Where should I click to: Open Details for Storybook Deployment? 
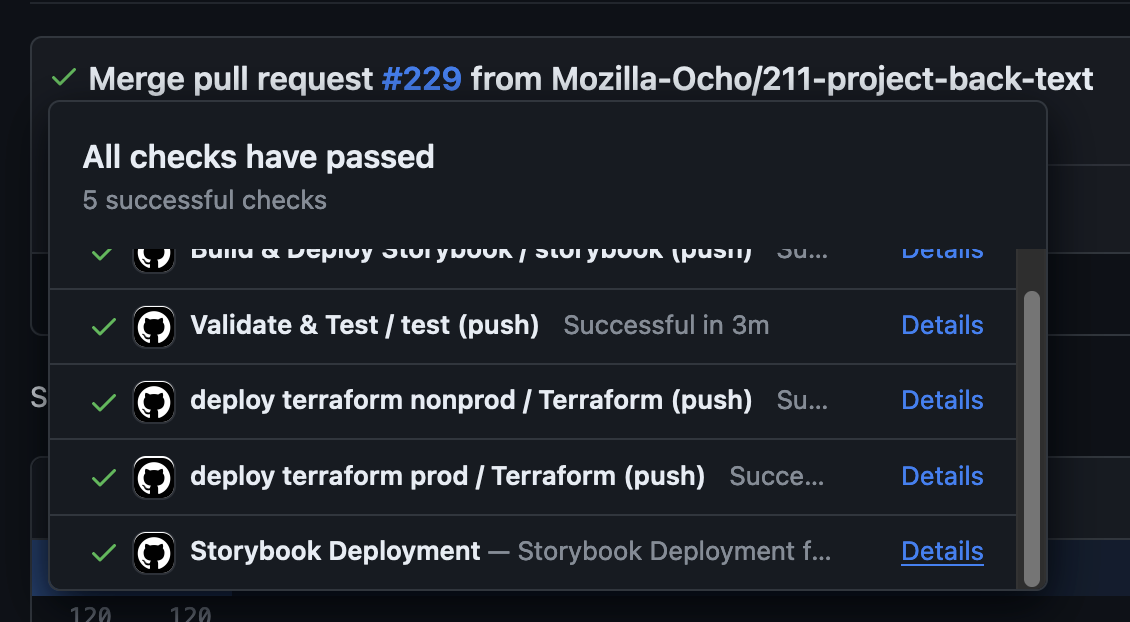pos(942,551)
